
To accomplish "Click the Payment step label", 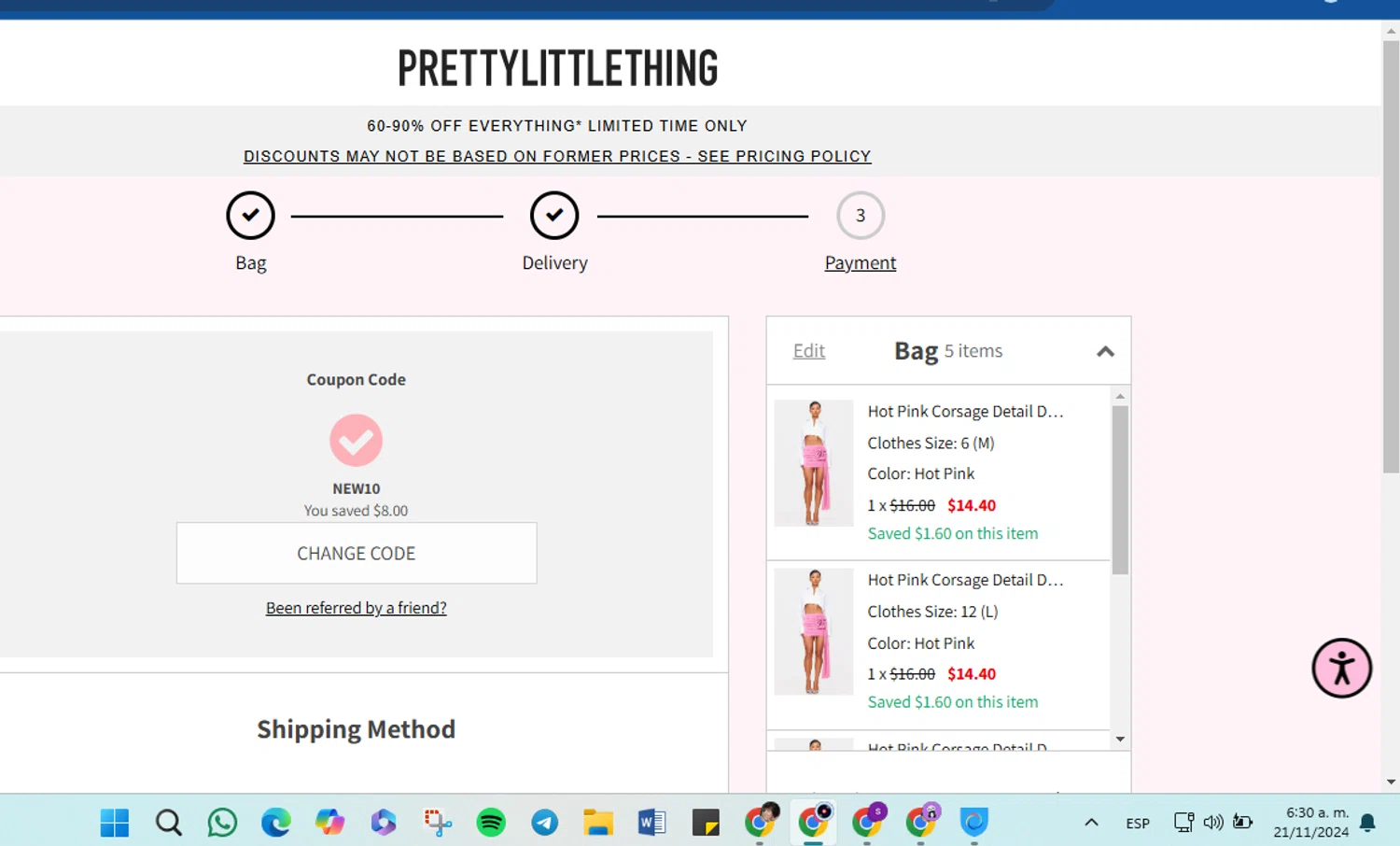I will pyautogui.click(x=861, y=262).
